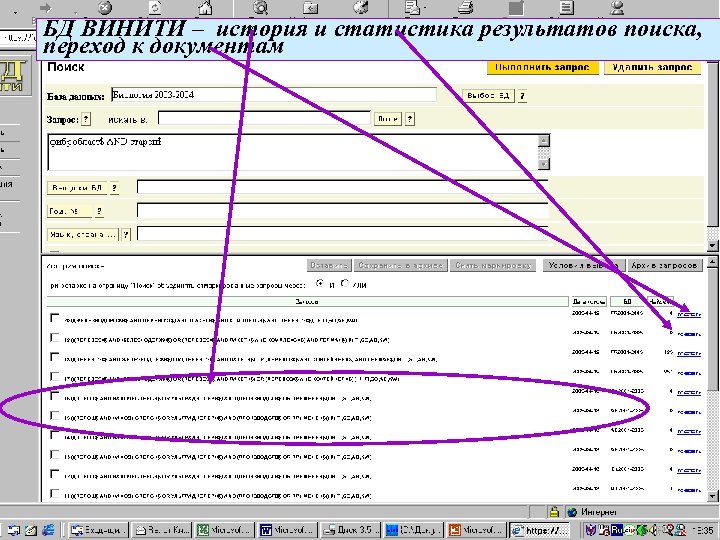Click the Год, № field button
Screen dimensions: 720x540
pos(69,211)
